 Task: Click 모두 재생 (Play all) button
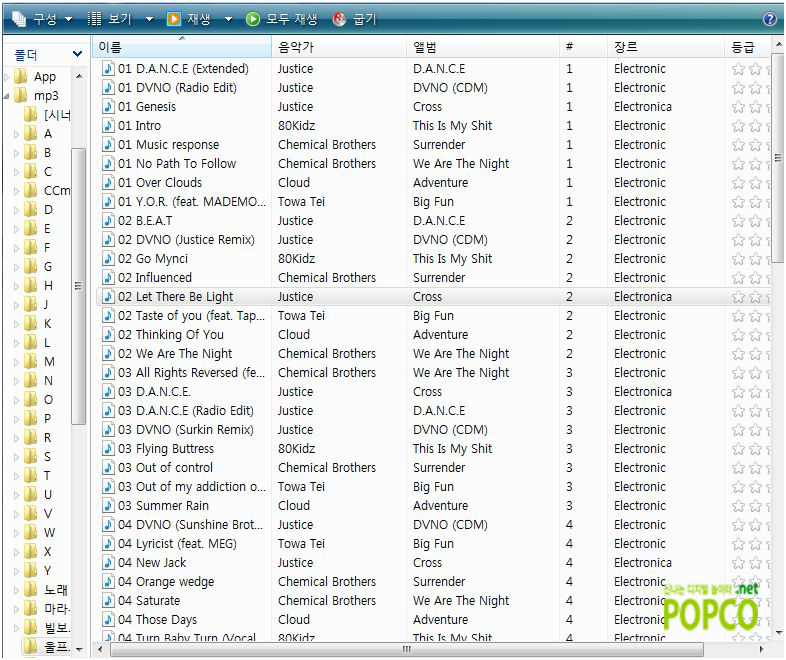click(x=282, y=20)
